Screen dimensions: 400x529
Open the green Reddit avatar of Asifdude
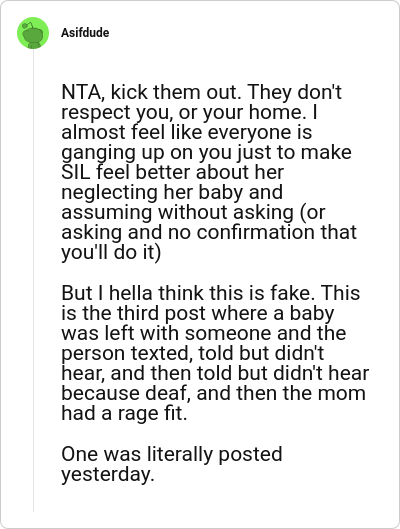pos(33,33)
